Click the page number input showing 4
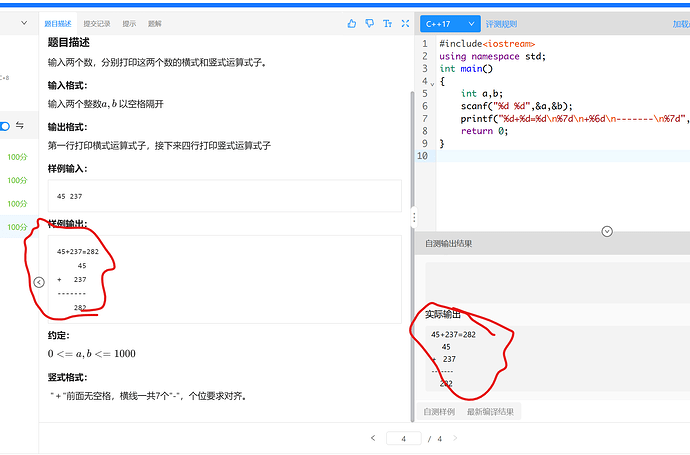The height and width of the screenshot is (455, 690). point(404,438)
